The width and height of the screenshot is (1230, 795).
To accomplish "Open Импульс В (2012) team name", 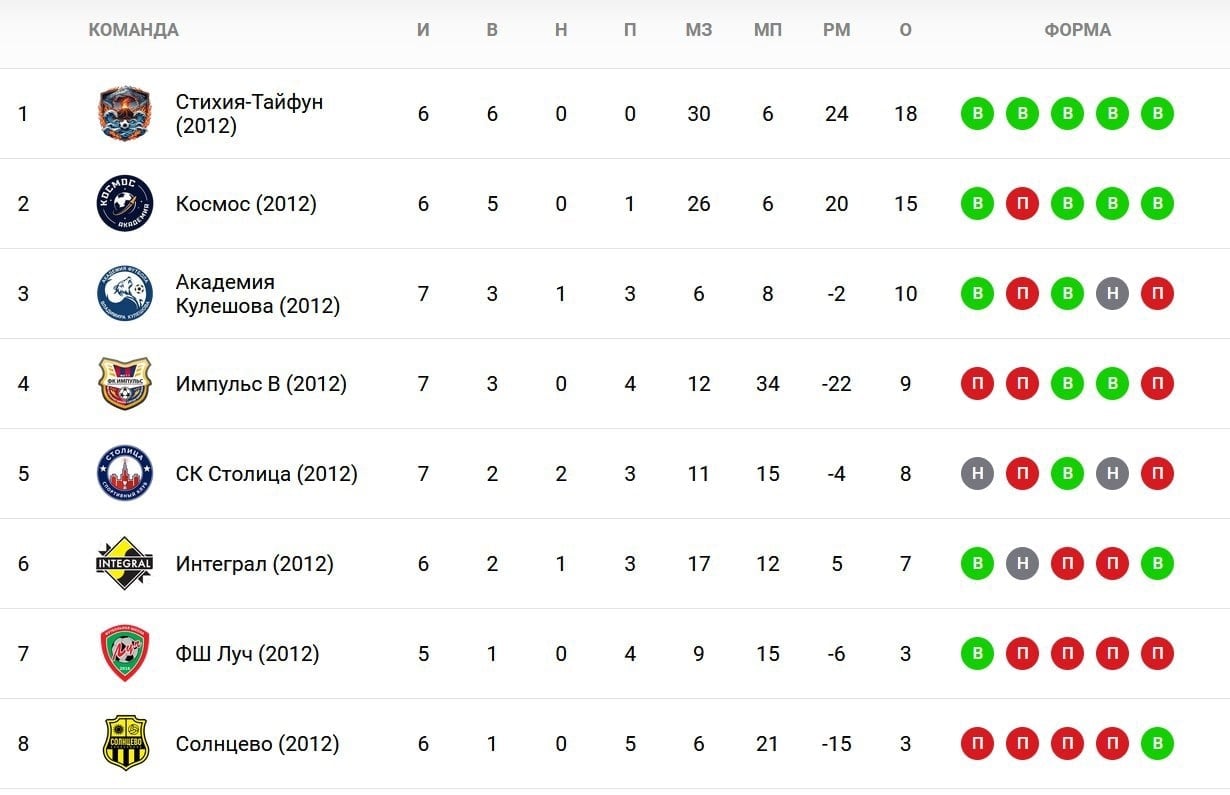I will click(x=261, y=384).
